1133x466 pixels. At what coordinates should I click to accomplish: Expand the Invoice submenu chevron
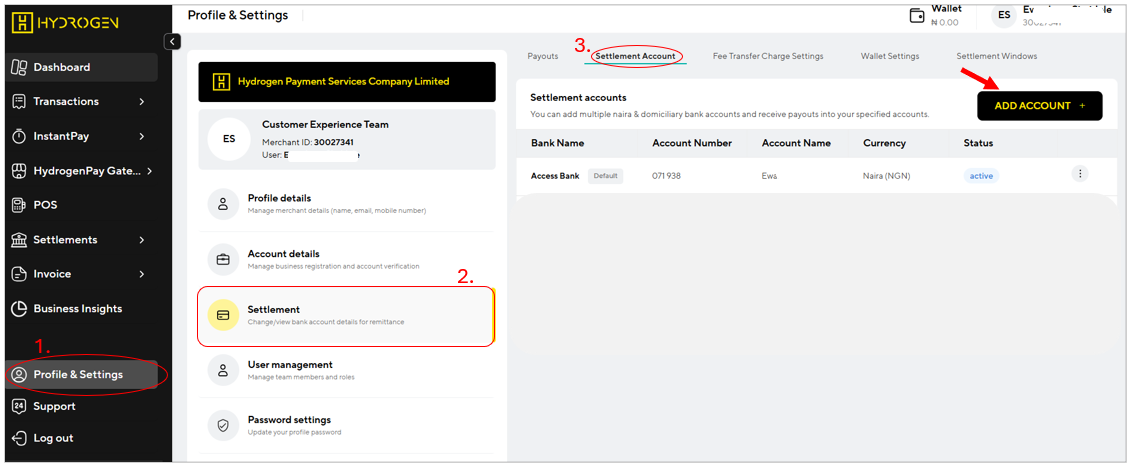click(x=142, y=274)
